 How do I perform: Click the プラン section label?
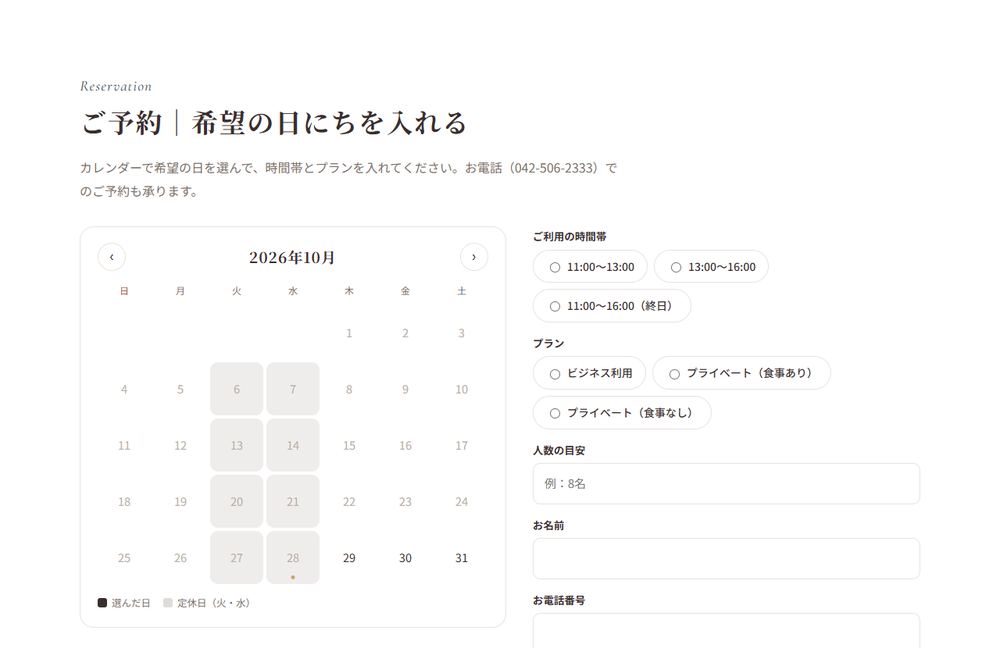(x=548, y=343)
